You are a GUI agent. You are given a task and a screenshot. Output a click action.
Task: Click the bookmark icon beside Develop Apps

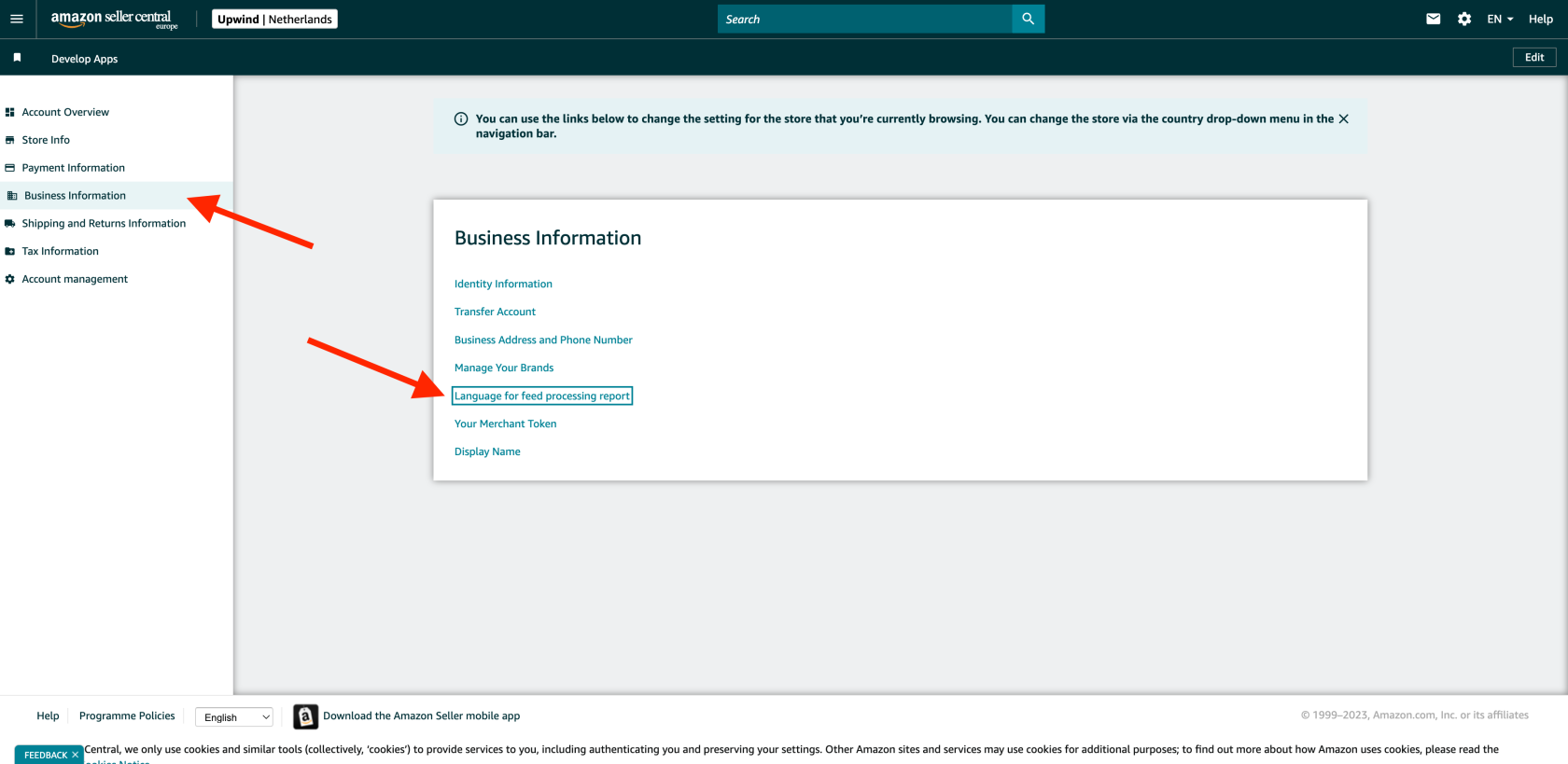[17, 58]
